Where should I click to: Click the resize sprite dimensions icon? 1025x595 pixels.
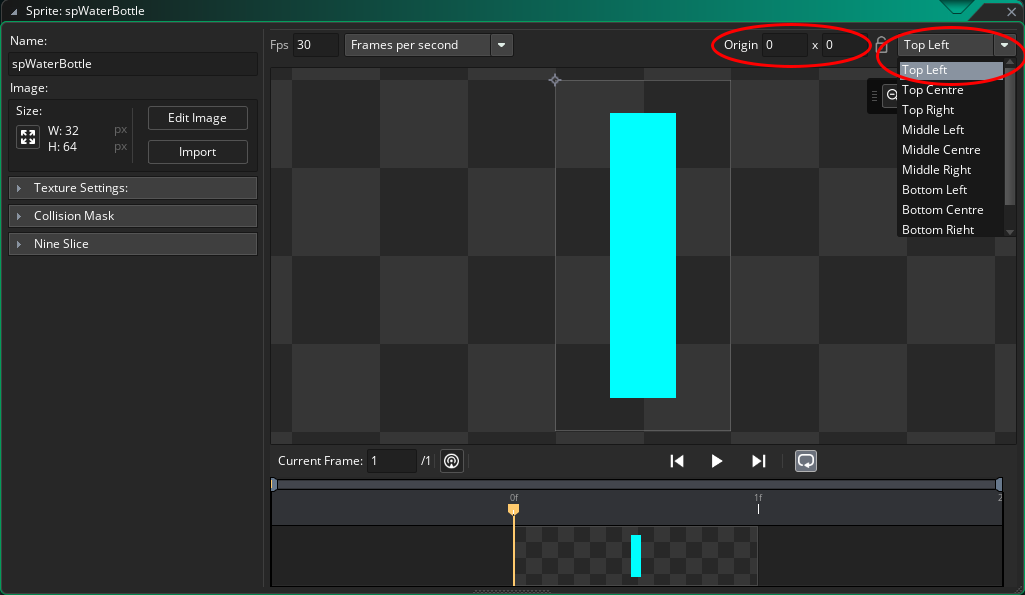tap(27, 136)
